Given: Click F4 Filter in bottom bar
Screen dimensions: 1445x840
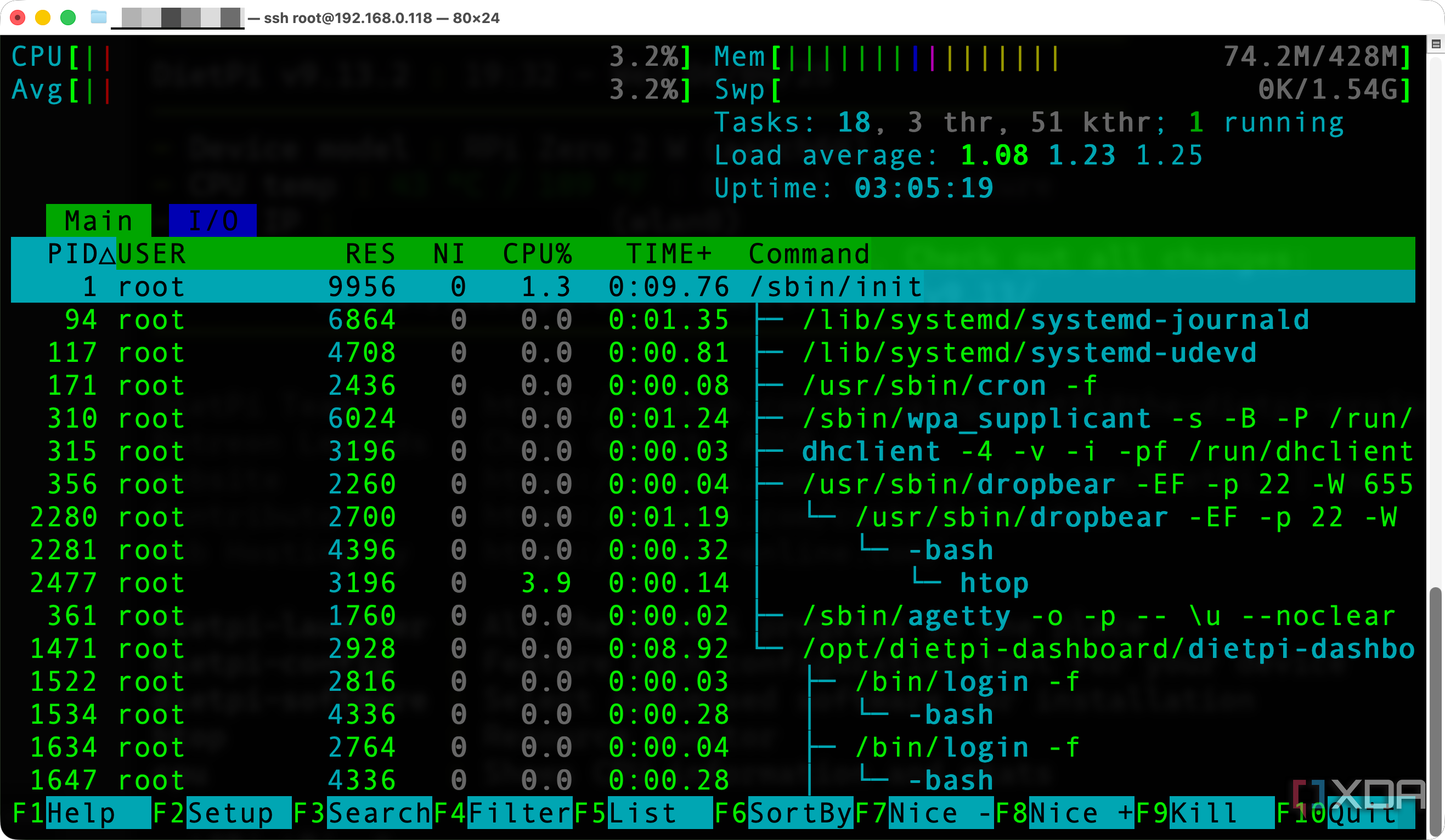Looking at the screenshot, I should point(503,813).
